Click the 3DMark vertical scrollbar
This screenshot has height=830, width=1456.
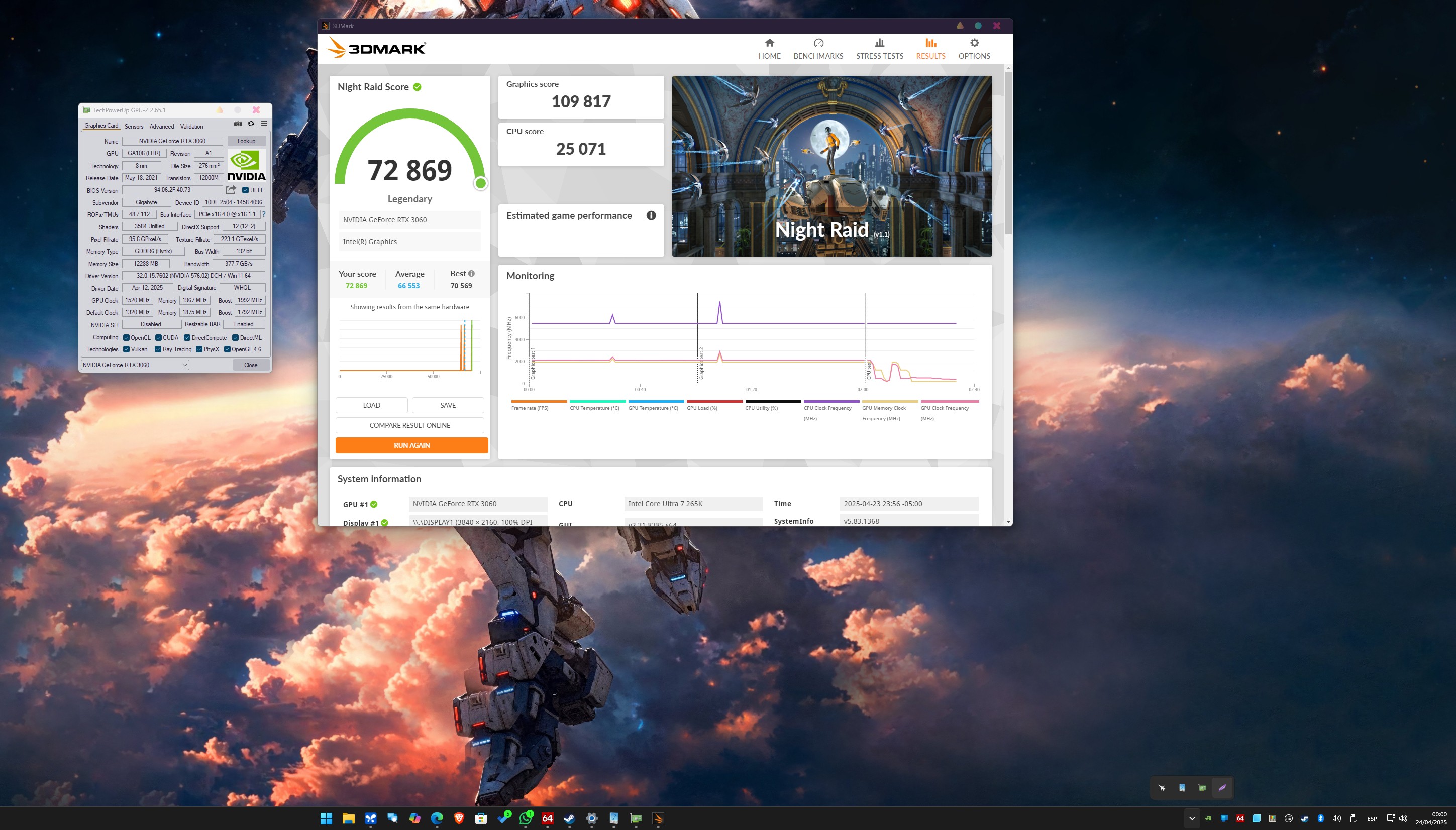pos(1008,153)
